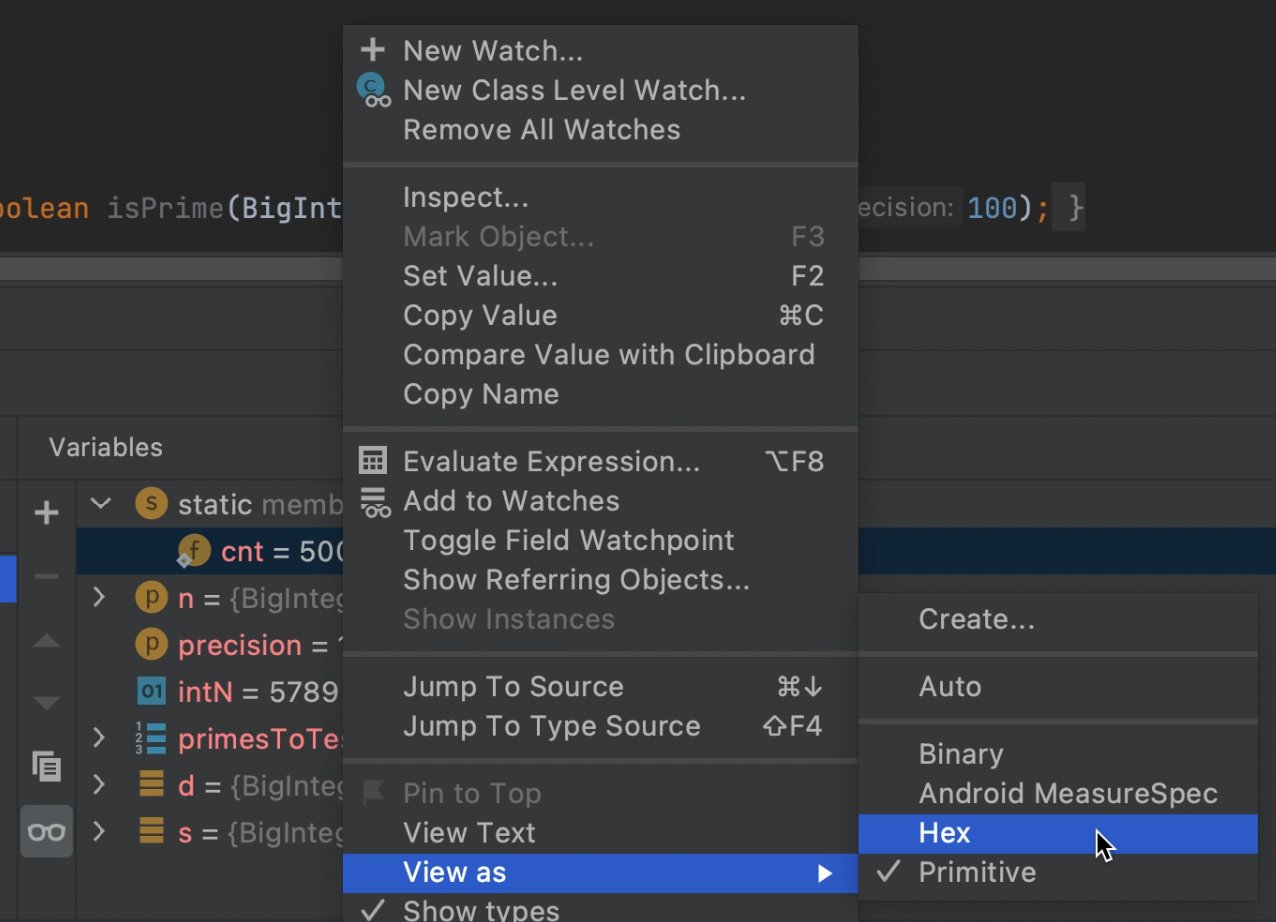Click the New Watch plus icon in sidebar
This screenshot has height=922, width=1276.
tap(46, 514)
